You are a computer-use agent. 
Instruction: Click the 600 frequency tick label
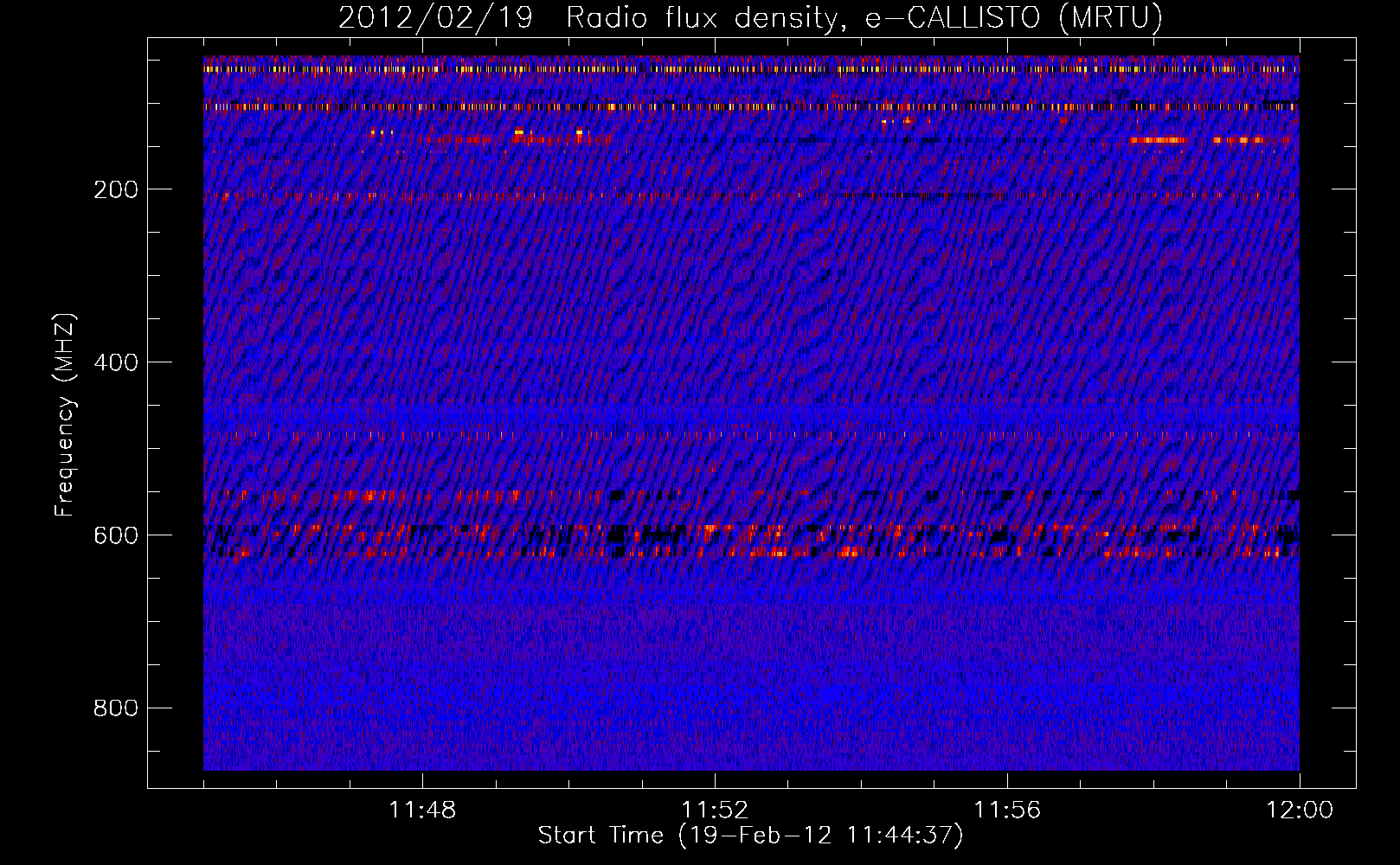[x=116, y=535]
